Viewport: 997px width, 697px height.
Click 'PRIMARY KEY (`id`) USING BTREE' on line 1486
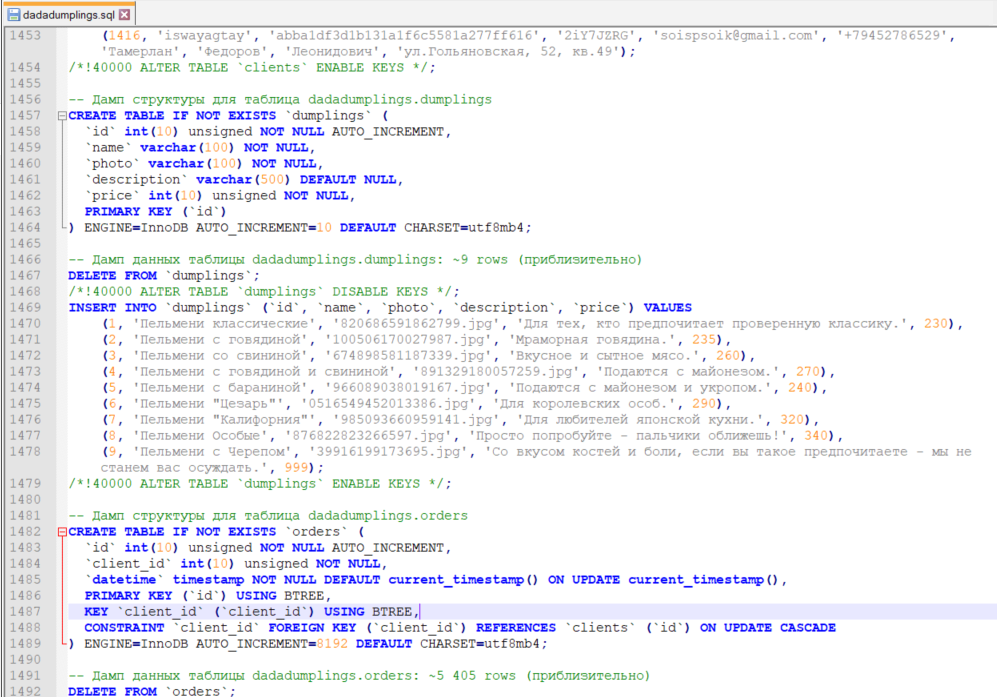(204, 596)
